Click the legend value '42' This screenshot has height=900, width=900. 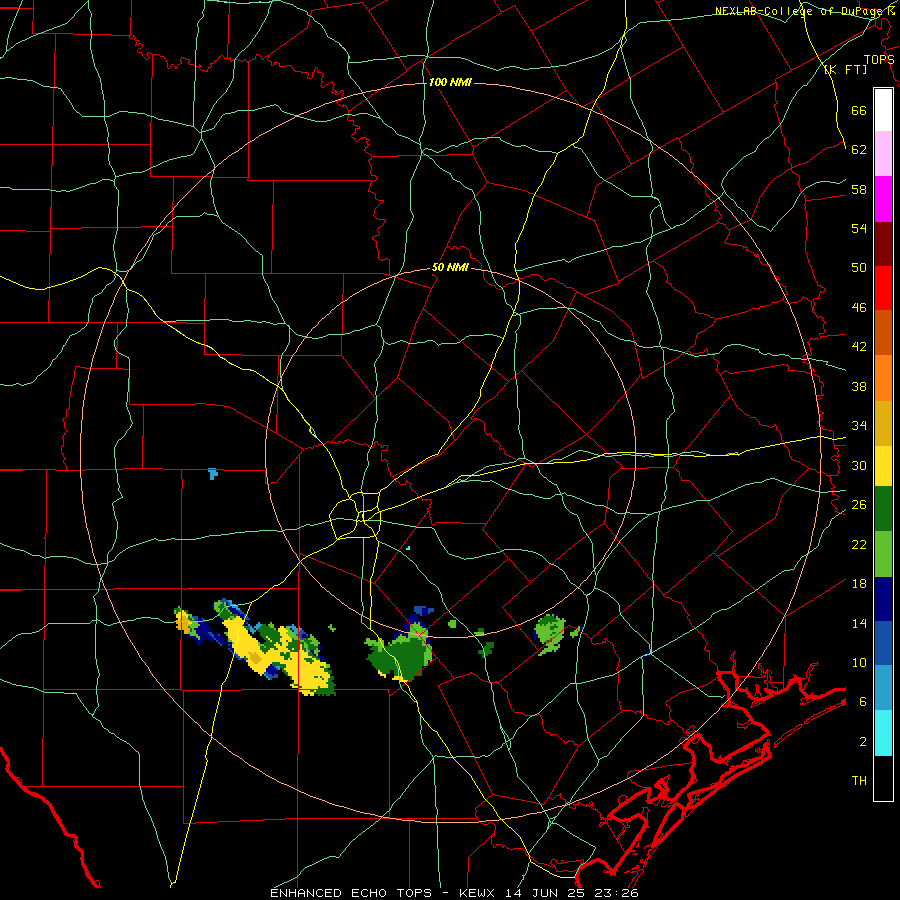859,347
